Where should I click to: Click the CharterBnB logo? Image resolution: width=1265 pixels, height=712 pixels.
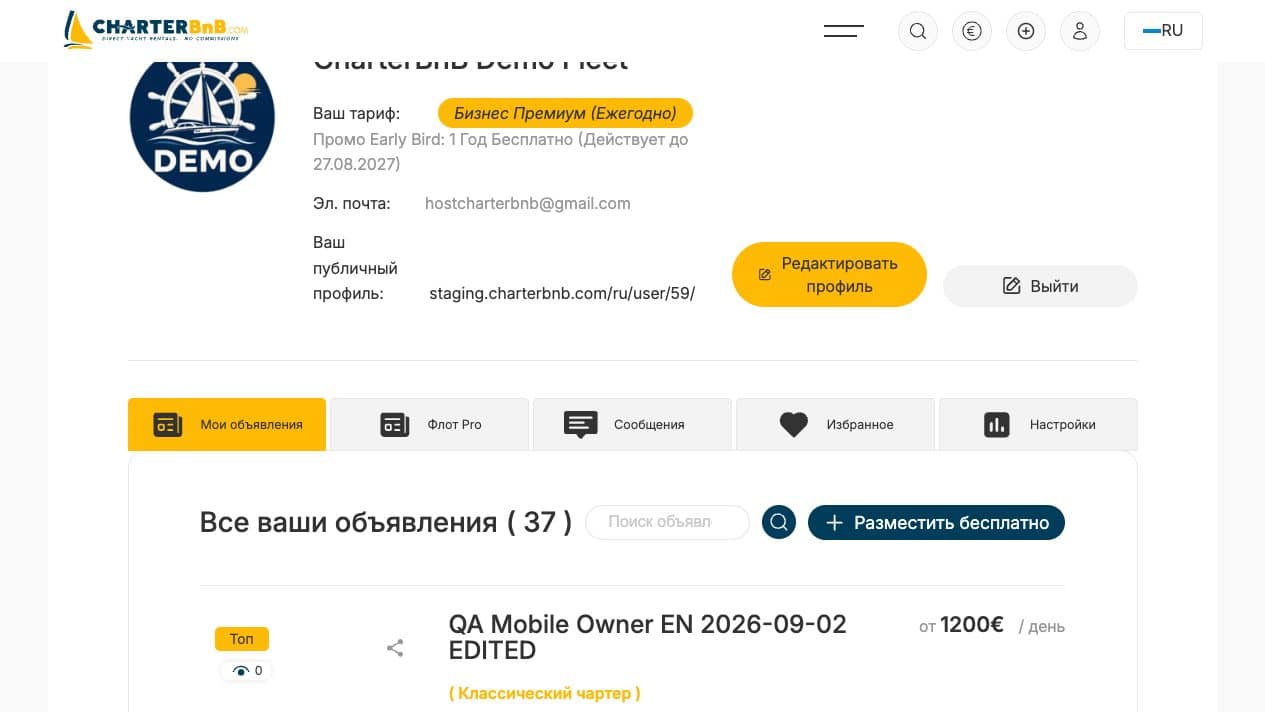click(x=155, y=30)
